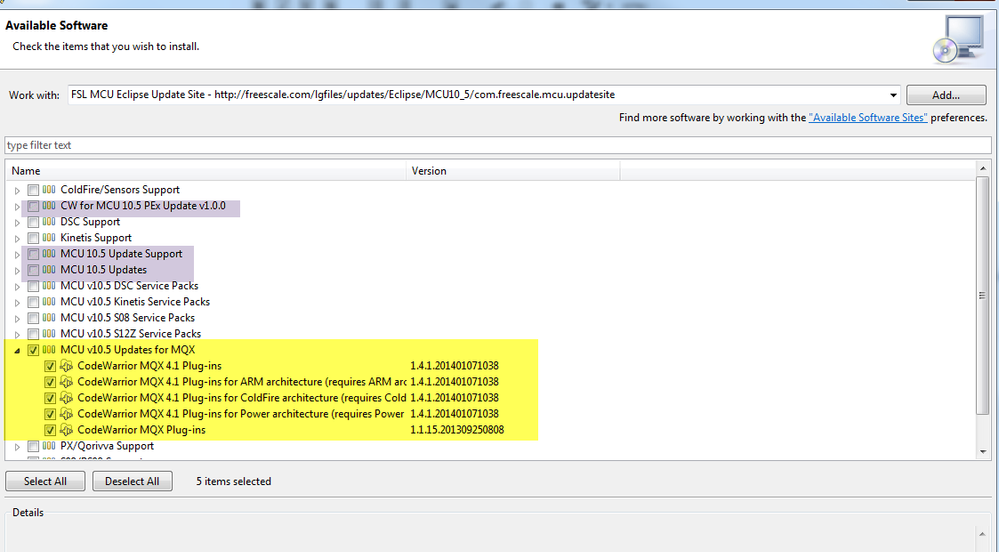
Task: Expand the MCU 10.5 Update Support node
Action: (x=17, y=254)
